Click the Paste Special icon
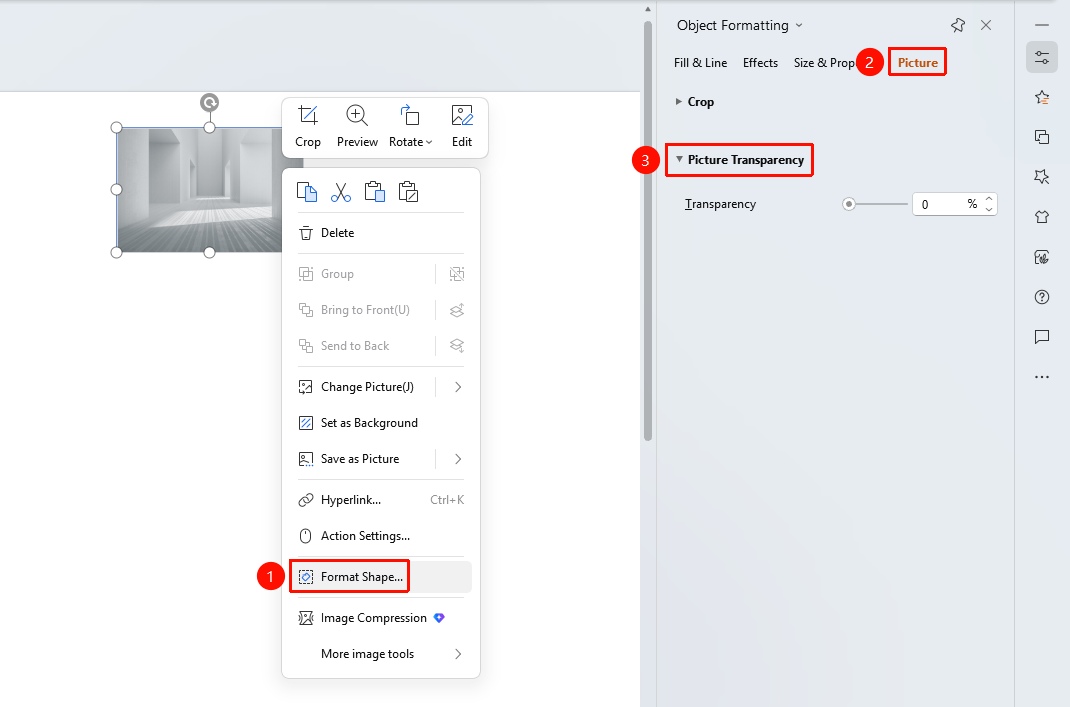The height and width of the screenshot is (707, 1070). click(x=408, y=192)
